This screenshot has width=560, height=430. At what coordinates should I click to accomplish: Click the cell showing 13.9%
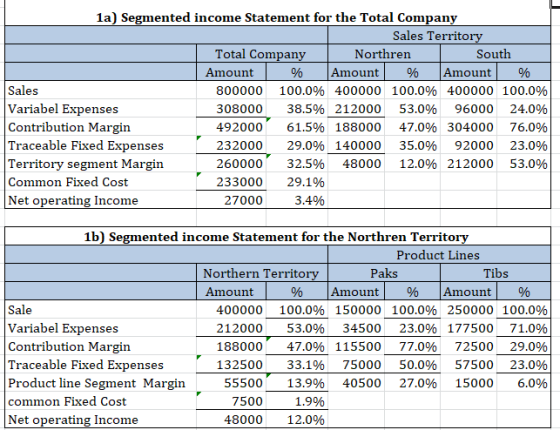[x=297, y=383]
